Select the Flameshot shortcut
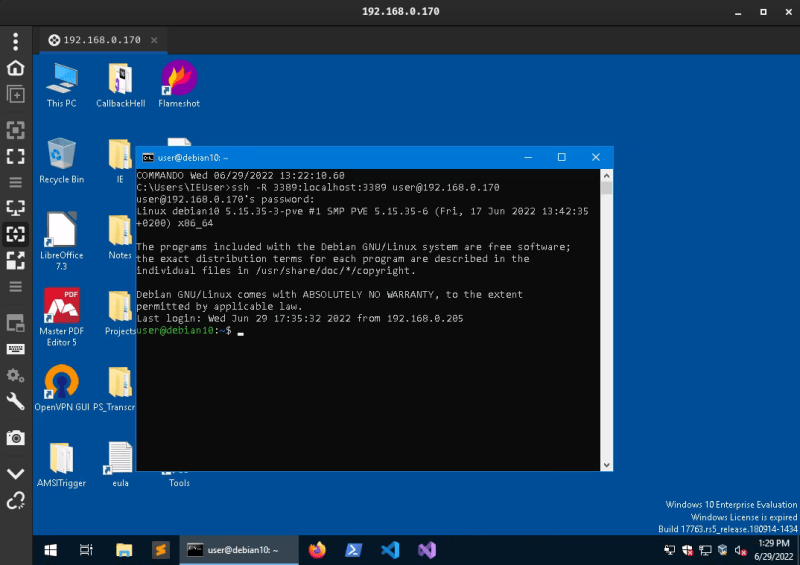This screenshot has height=565, width=800. 179,85
